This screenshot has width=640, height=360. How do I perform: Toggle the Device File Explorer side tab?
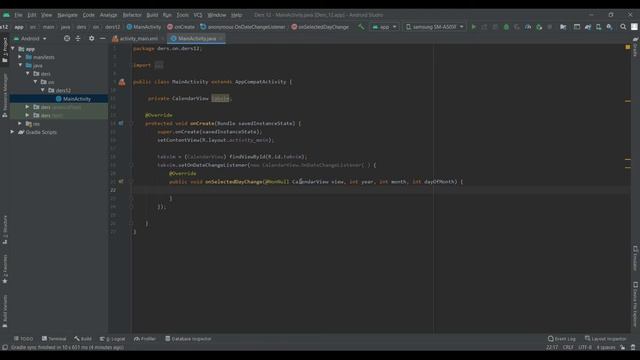click(x=636, y=304)
